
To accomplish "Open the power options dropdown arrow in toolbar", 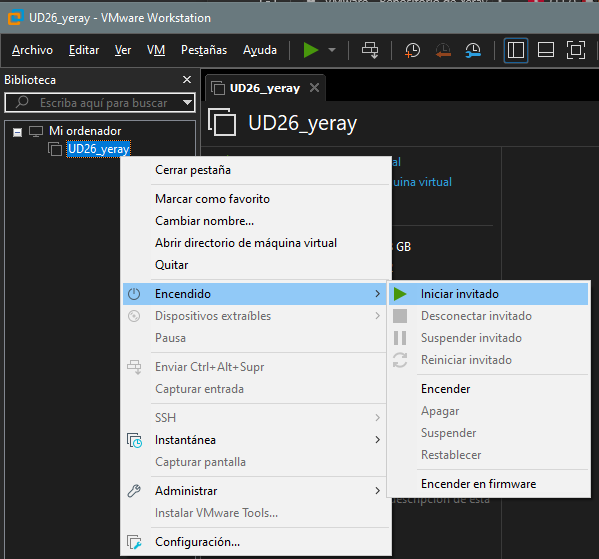I will (x=332, y=50).
